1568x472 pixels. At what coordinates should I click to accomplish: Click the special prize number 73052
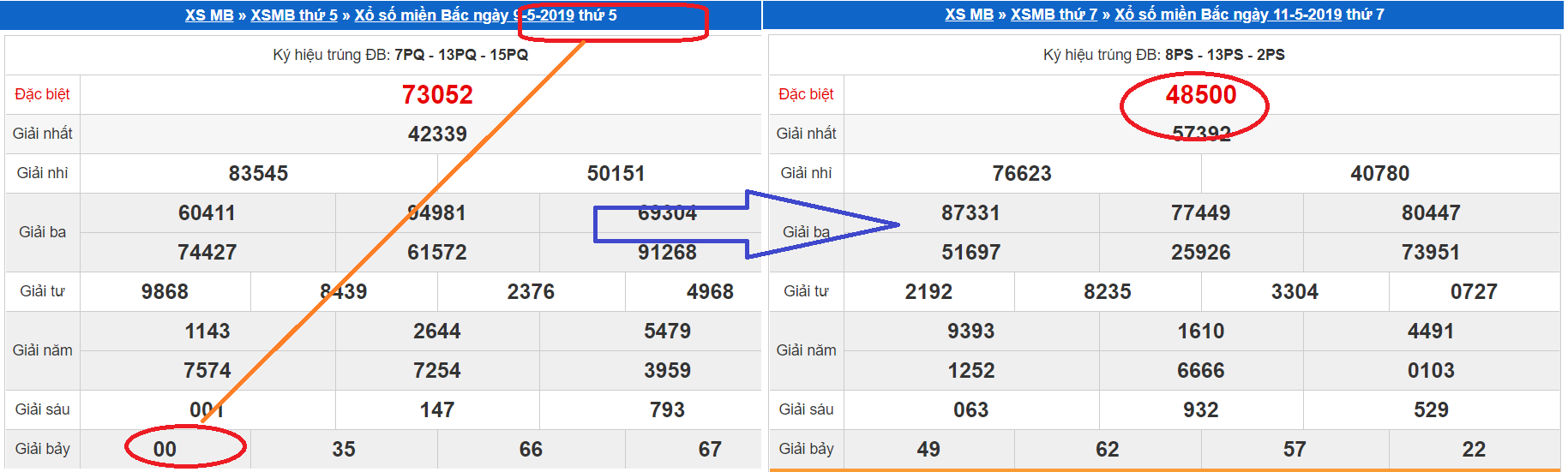[437, 95]
